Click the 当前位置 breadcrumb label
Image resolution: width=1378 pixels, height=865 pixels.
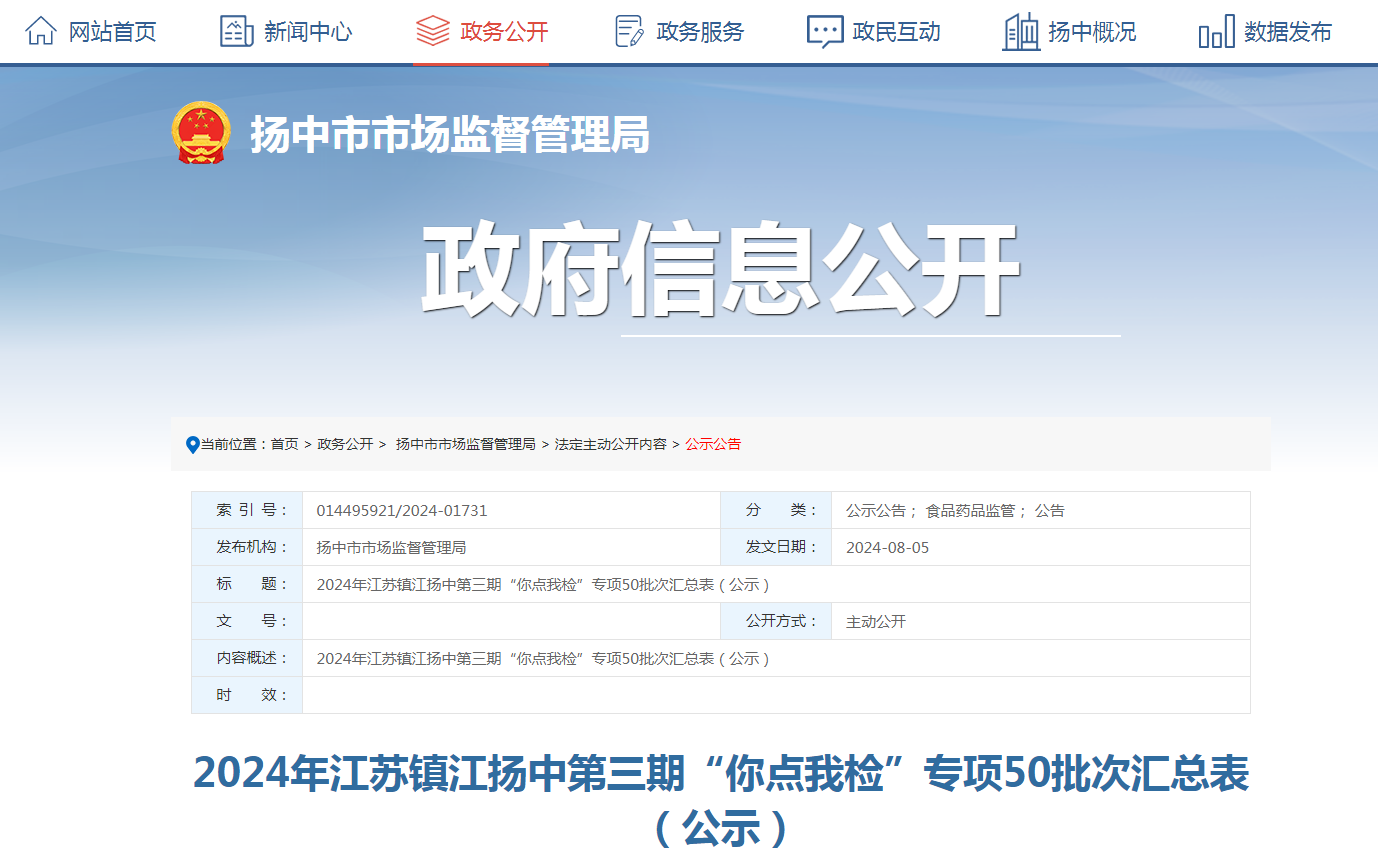coord(235,444)
